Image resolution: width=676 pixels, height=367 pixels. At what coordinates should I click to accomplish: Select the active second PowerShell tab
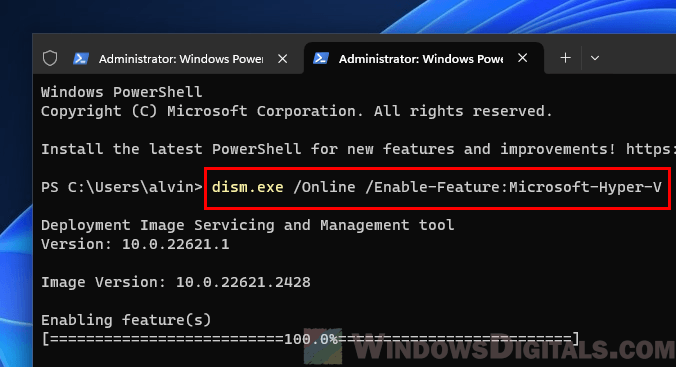tap(424, 58)
